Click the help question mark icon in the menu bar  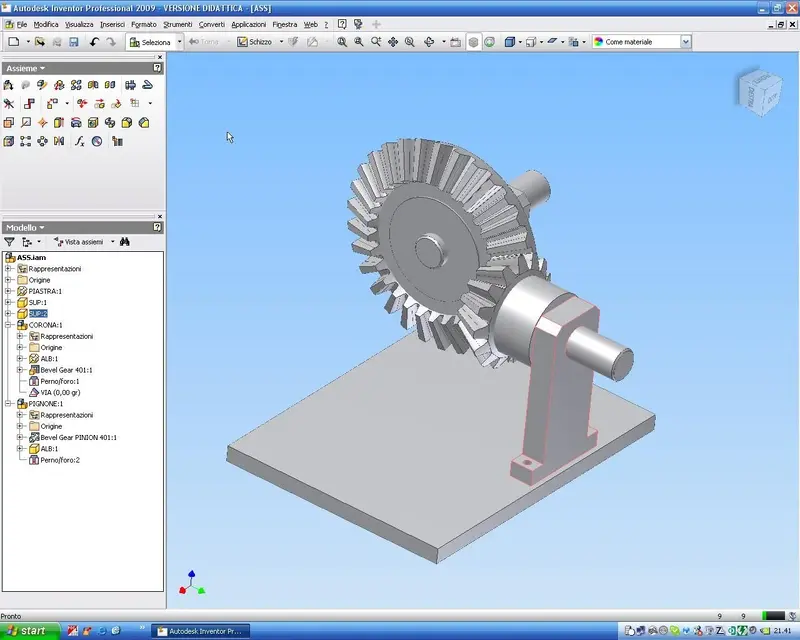pyautogui.click(x=342, y=24)
